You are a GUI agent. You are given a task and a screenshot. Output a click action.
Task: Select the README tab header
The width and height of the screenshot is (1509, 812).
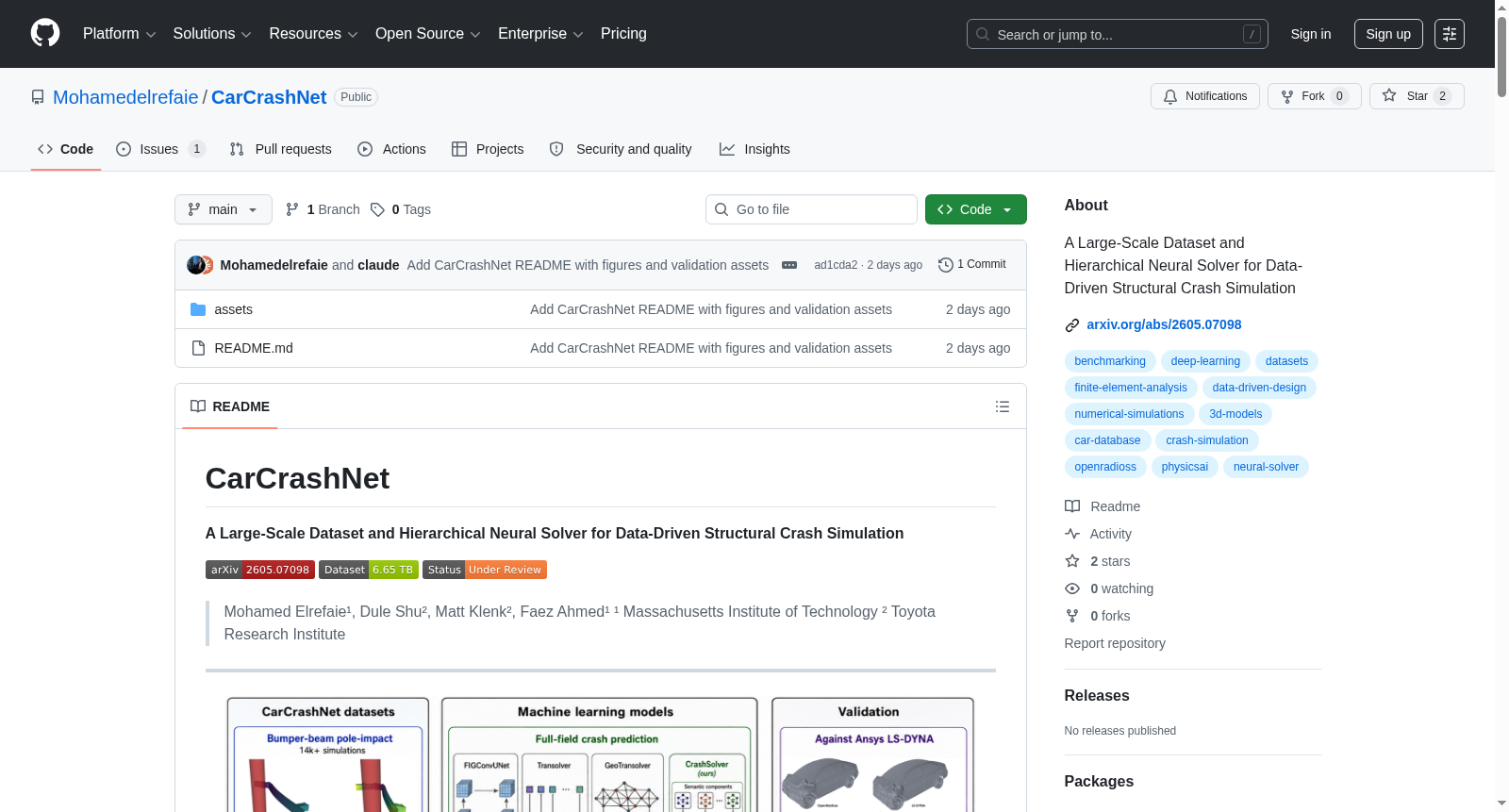click(x=230, y=406)
